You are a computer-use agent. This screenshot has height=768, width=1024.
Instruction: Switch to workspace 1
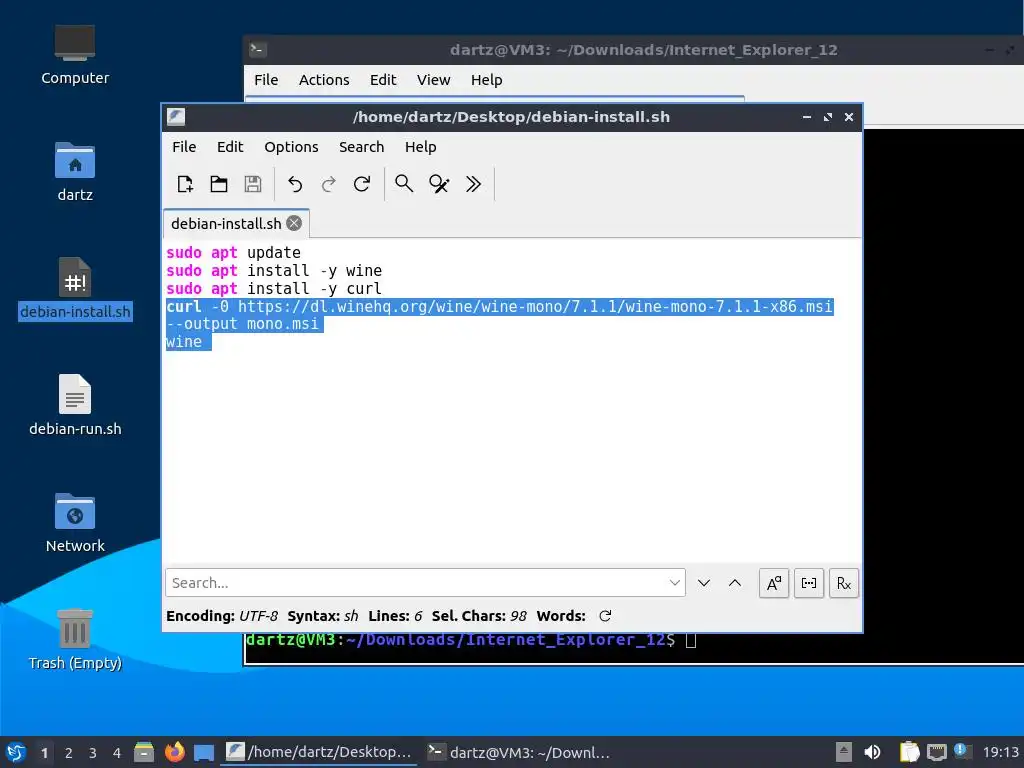[x=44, y=752]
